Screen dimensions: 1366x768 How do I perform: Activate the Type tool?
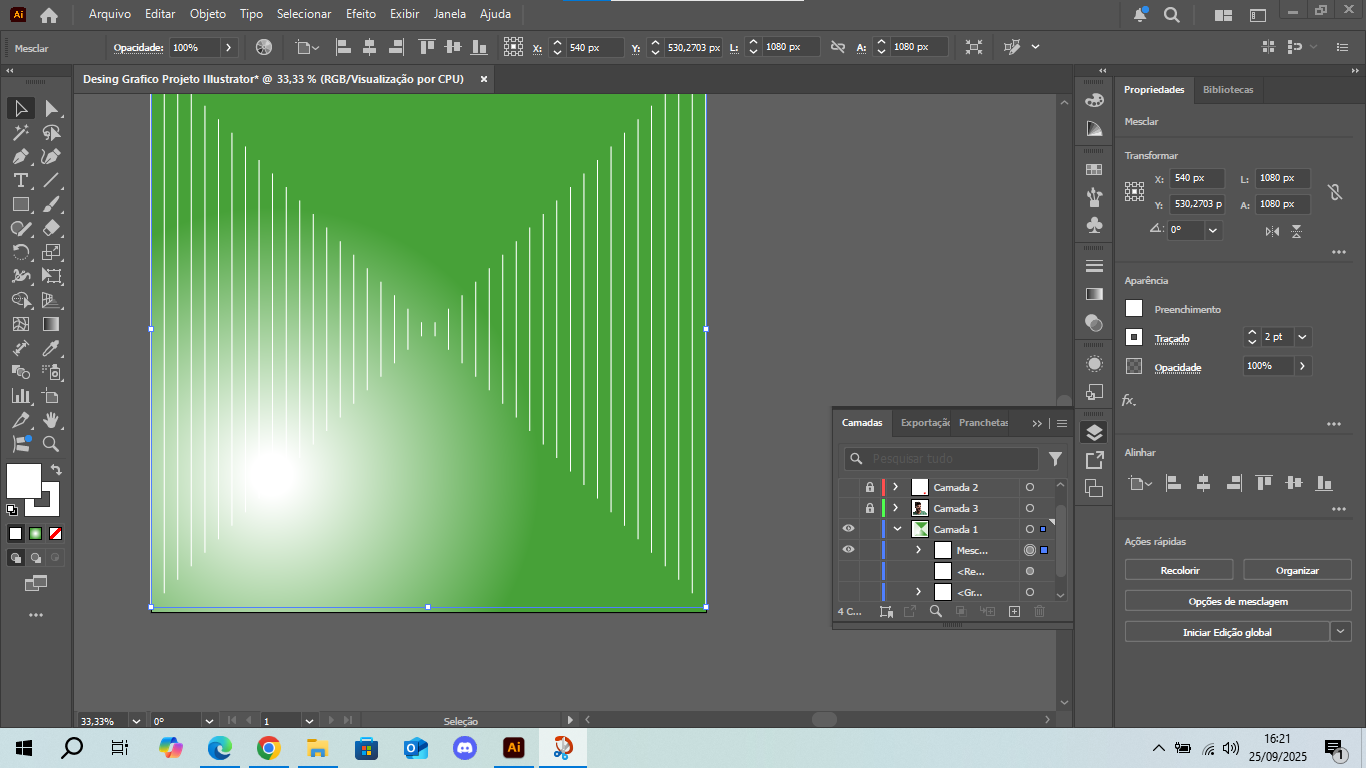[x=21, y=180]
